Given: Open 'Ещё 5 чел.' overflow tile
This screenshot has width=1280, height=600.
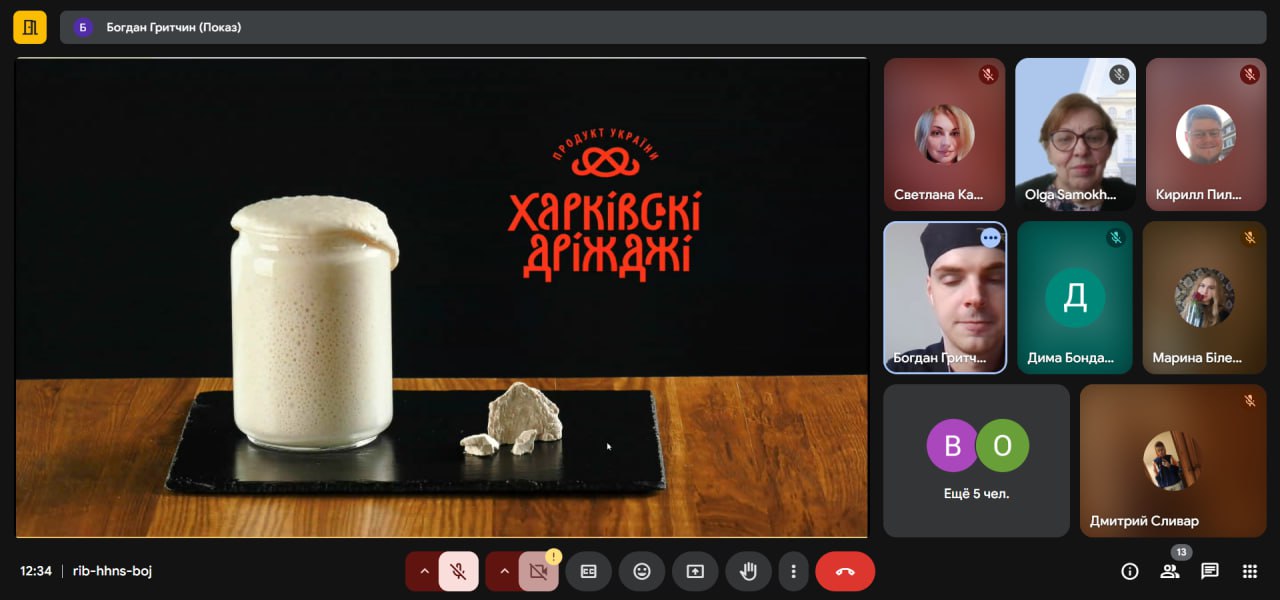Looking at the screenshot, I should point(976,460).
